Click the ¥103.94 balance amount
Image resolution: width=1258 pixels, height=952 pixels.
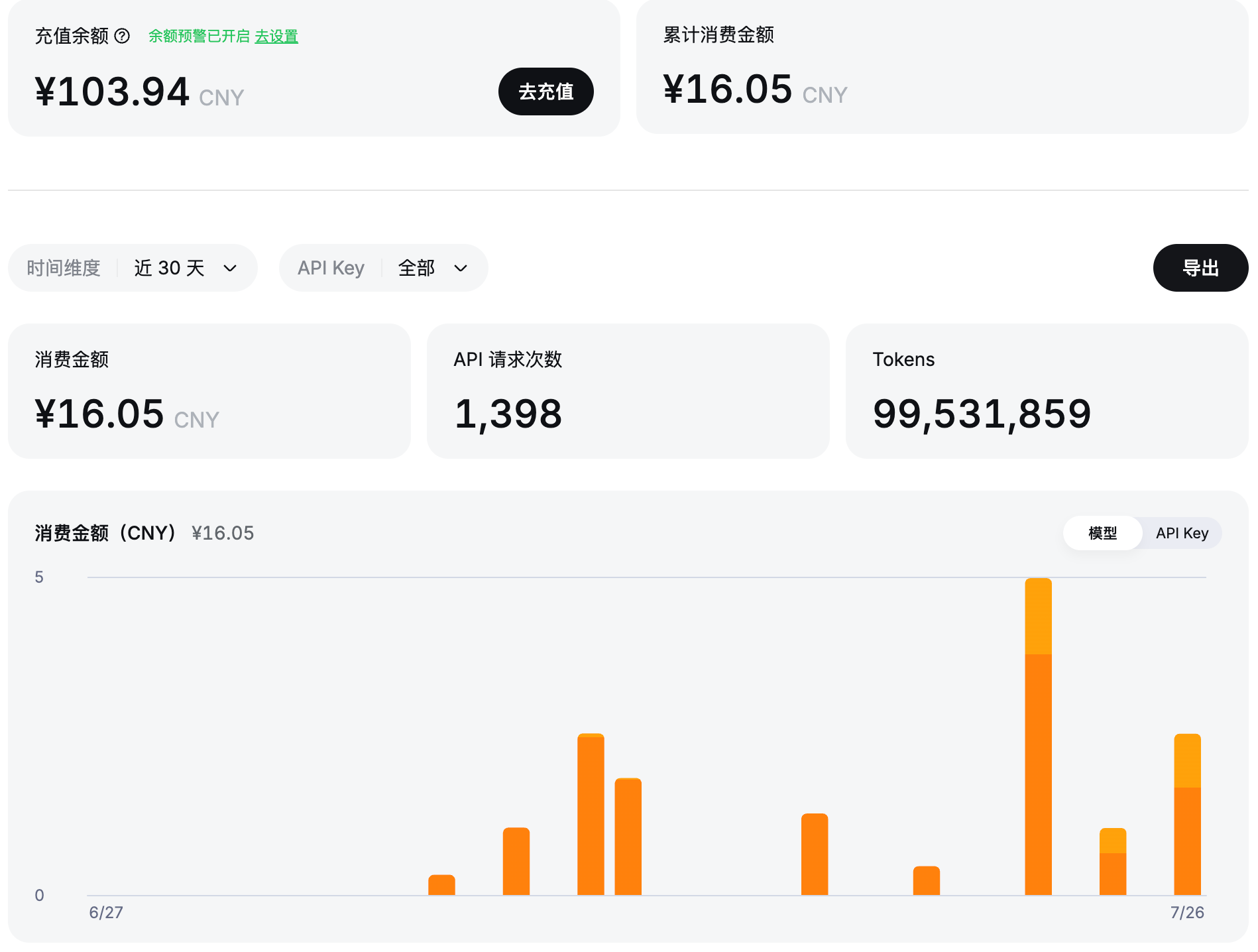click(112, 91)
